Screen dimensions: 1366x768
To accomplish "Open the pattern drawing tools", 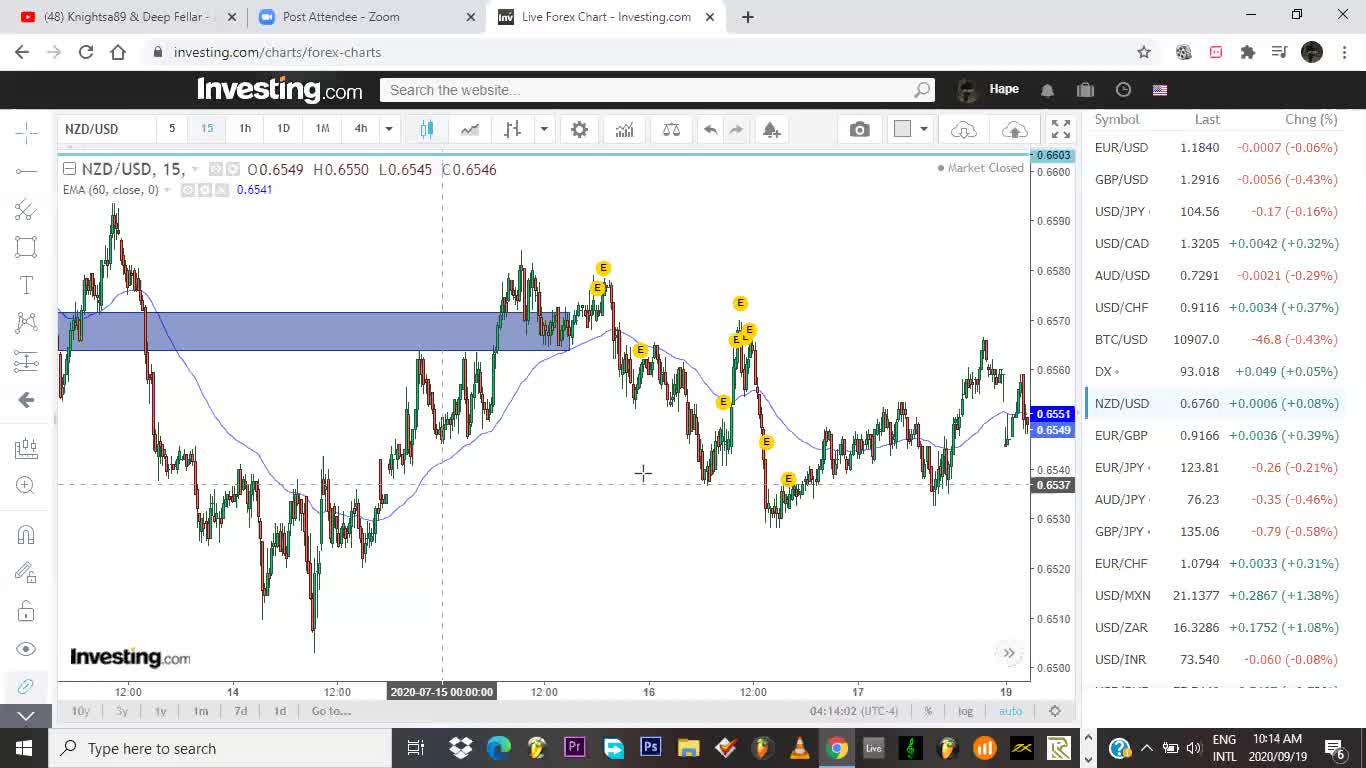I will [x=26, y=323].
